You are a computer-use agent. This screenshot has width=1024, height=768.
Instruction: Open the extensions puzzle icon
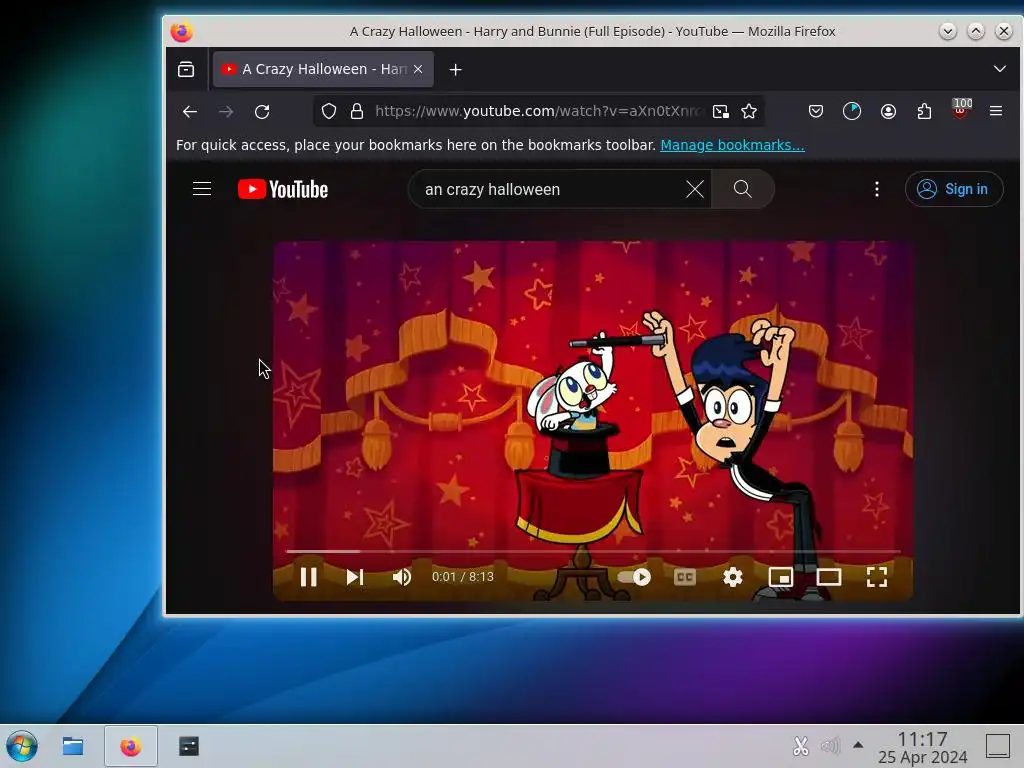(924, 112)
